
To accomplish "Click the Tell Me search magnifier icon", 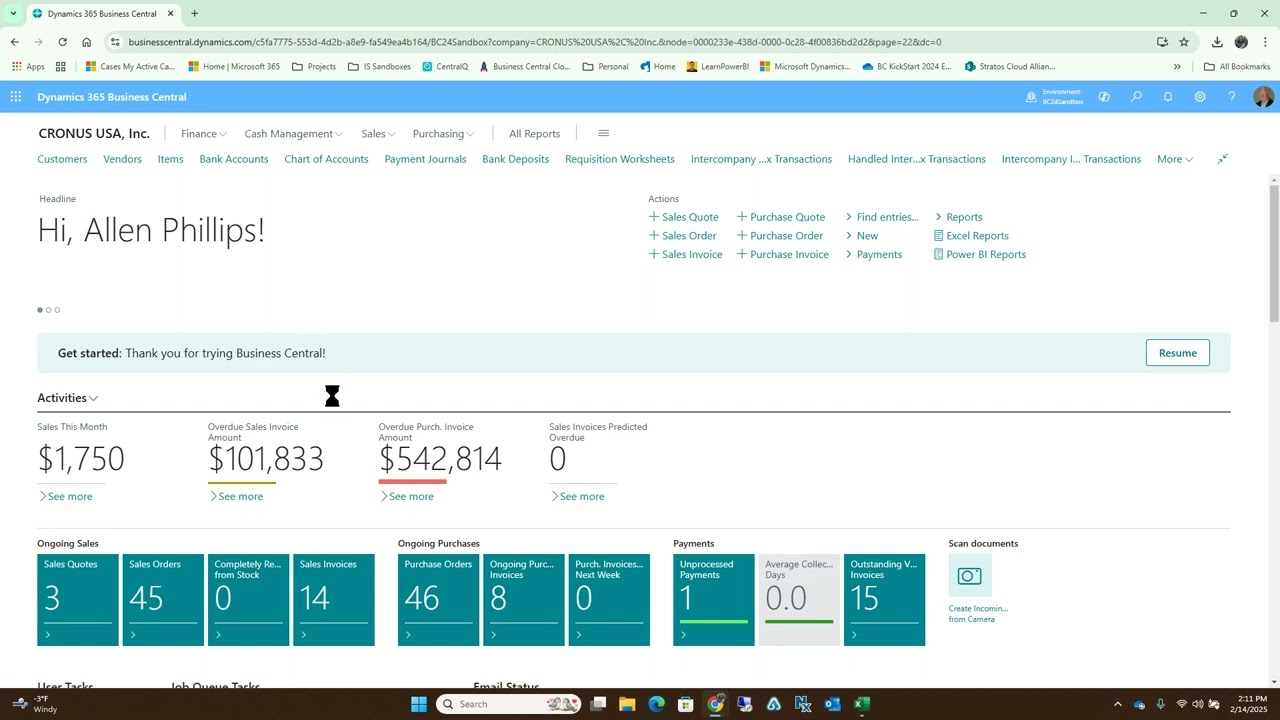I will (1136, 97).
